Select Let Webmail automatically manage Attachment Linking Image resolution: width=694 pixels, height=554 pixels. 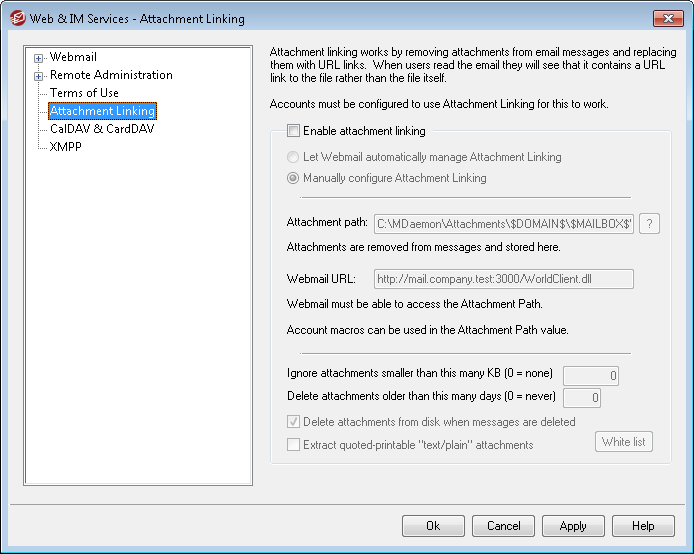[x=293, y=157]
